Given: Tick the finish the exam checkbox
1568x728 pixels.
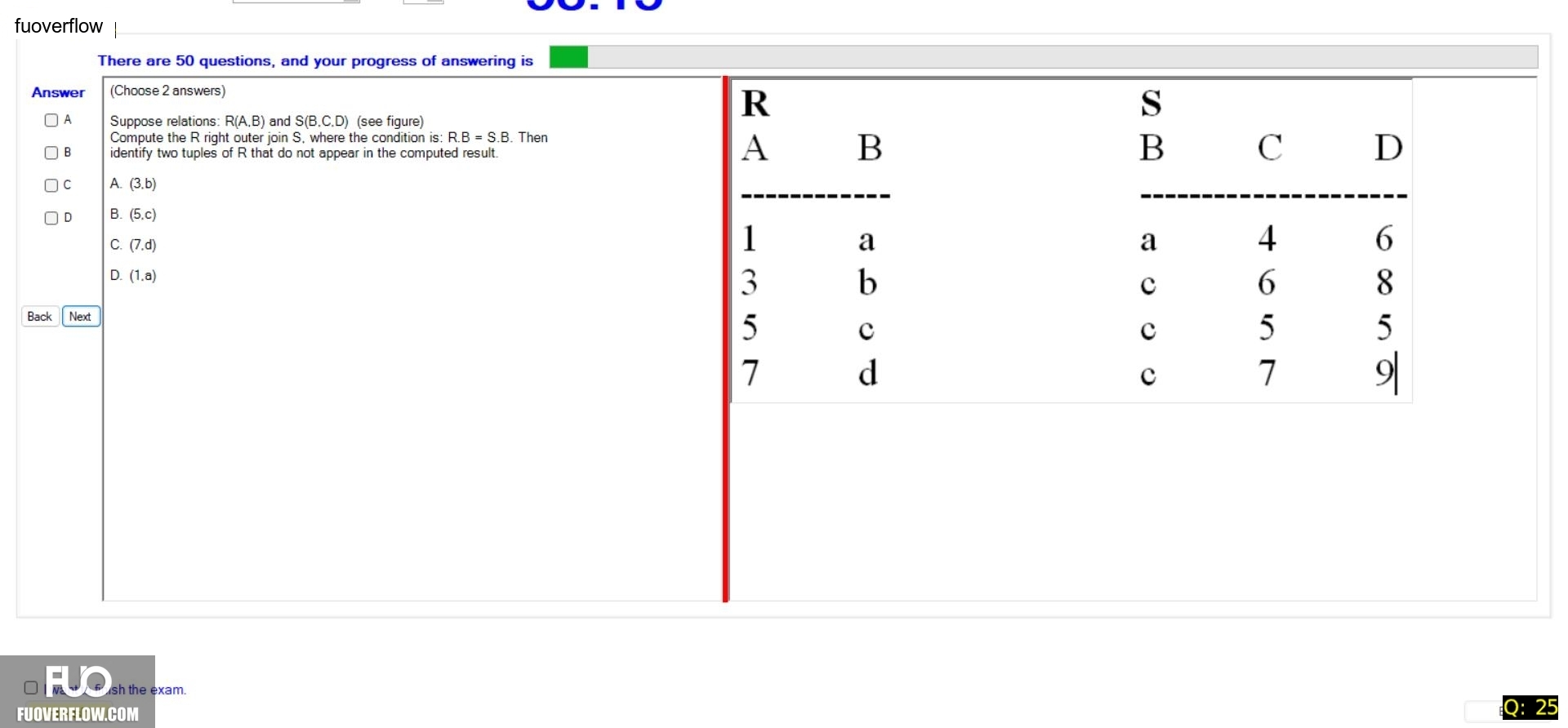Looking at the screenshot, I should point(31,688).
